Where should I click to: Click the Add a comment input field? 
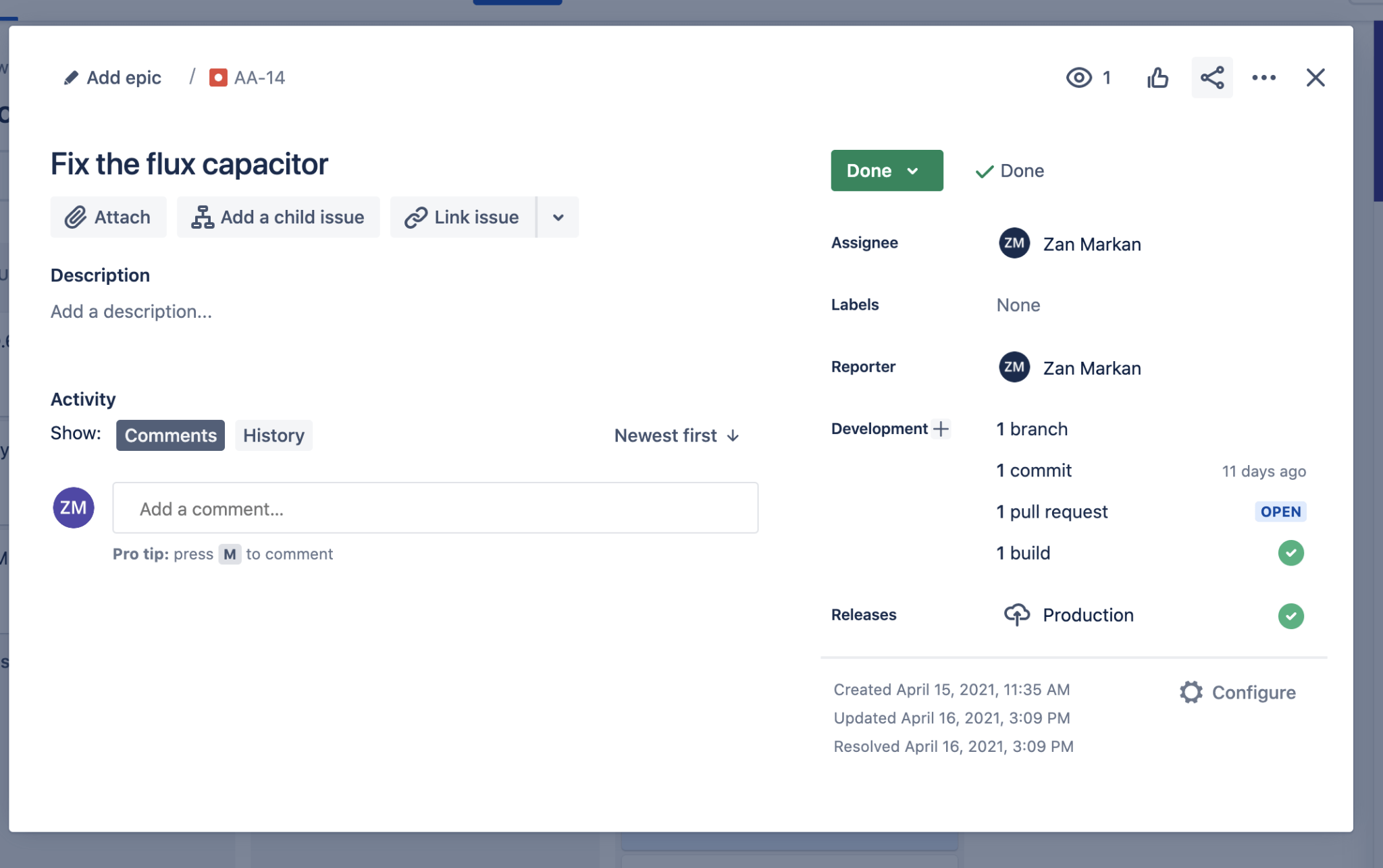(435, 507)
